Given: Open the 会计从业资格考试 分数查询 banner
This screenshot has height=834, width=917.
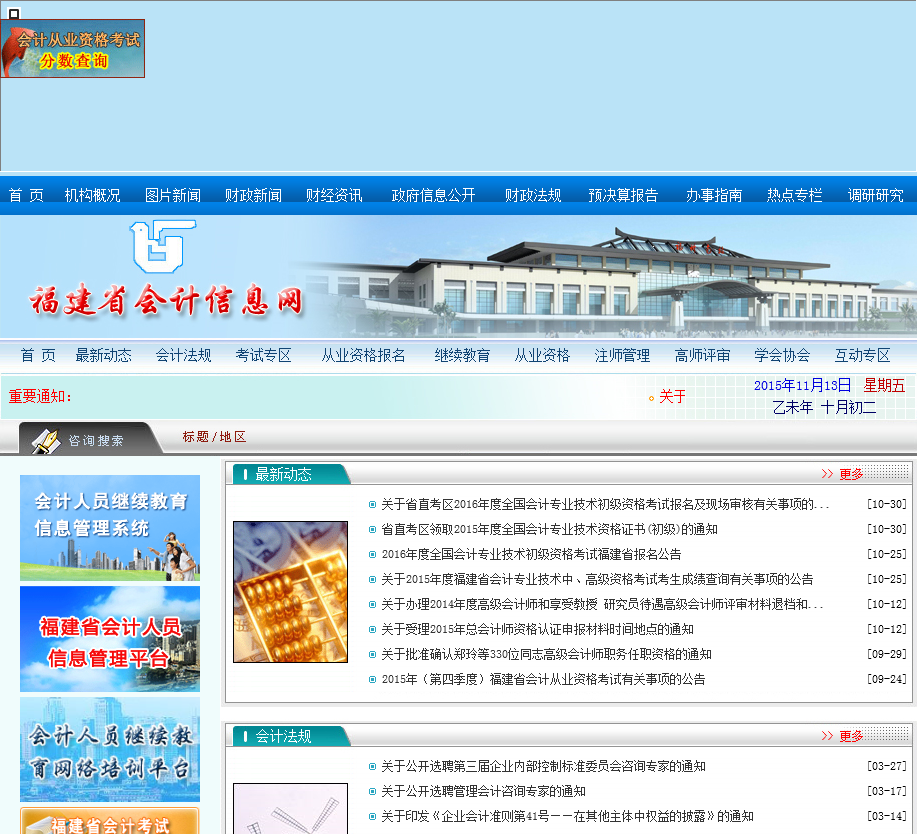Looking at the screenshot, I should tap(73, 49).
